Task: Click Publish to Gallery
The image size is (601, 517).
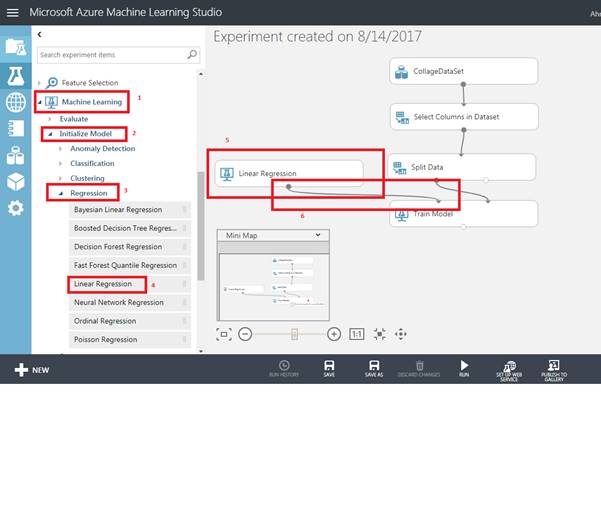Action: [554, 371]
